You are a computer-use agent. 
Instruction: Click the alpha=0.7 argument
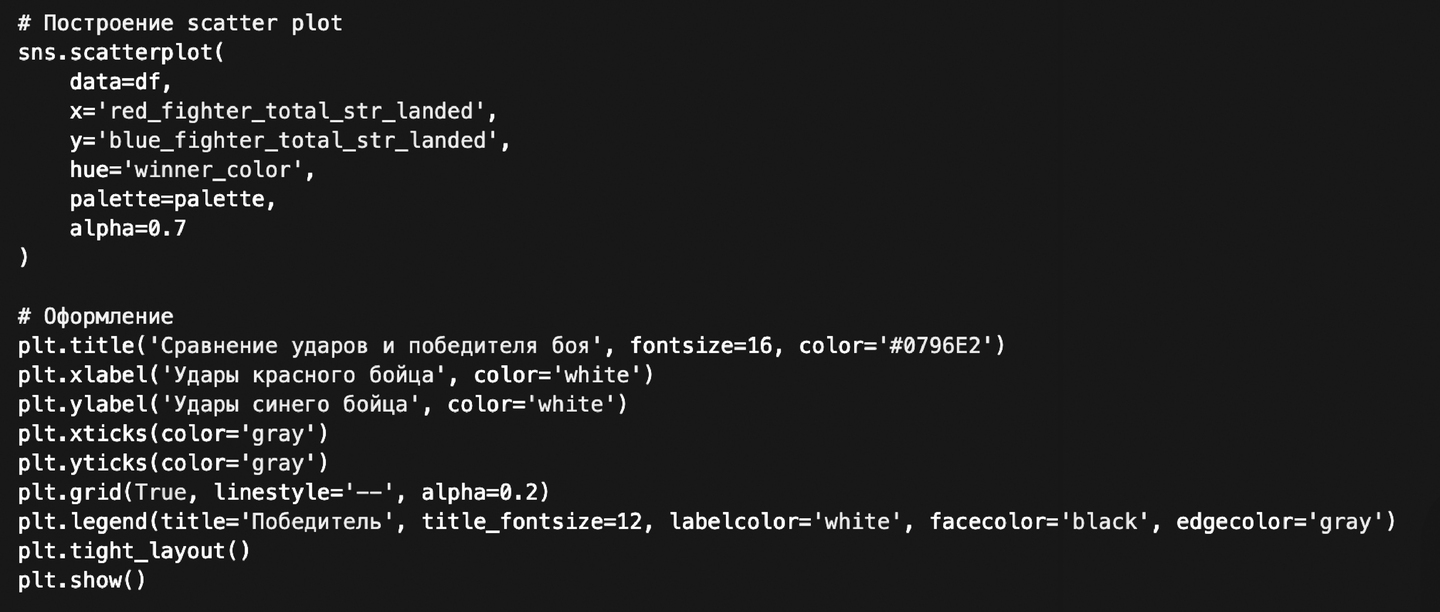click(x=128, y=228)
